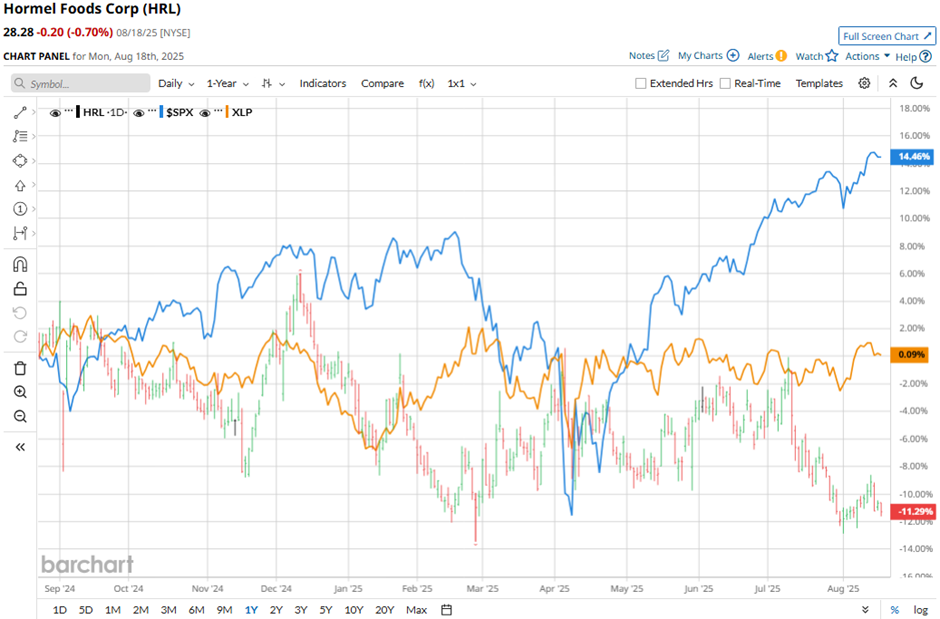
Task: Open Alerts warning icon
Action: 781,56
